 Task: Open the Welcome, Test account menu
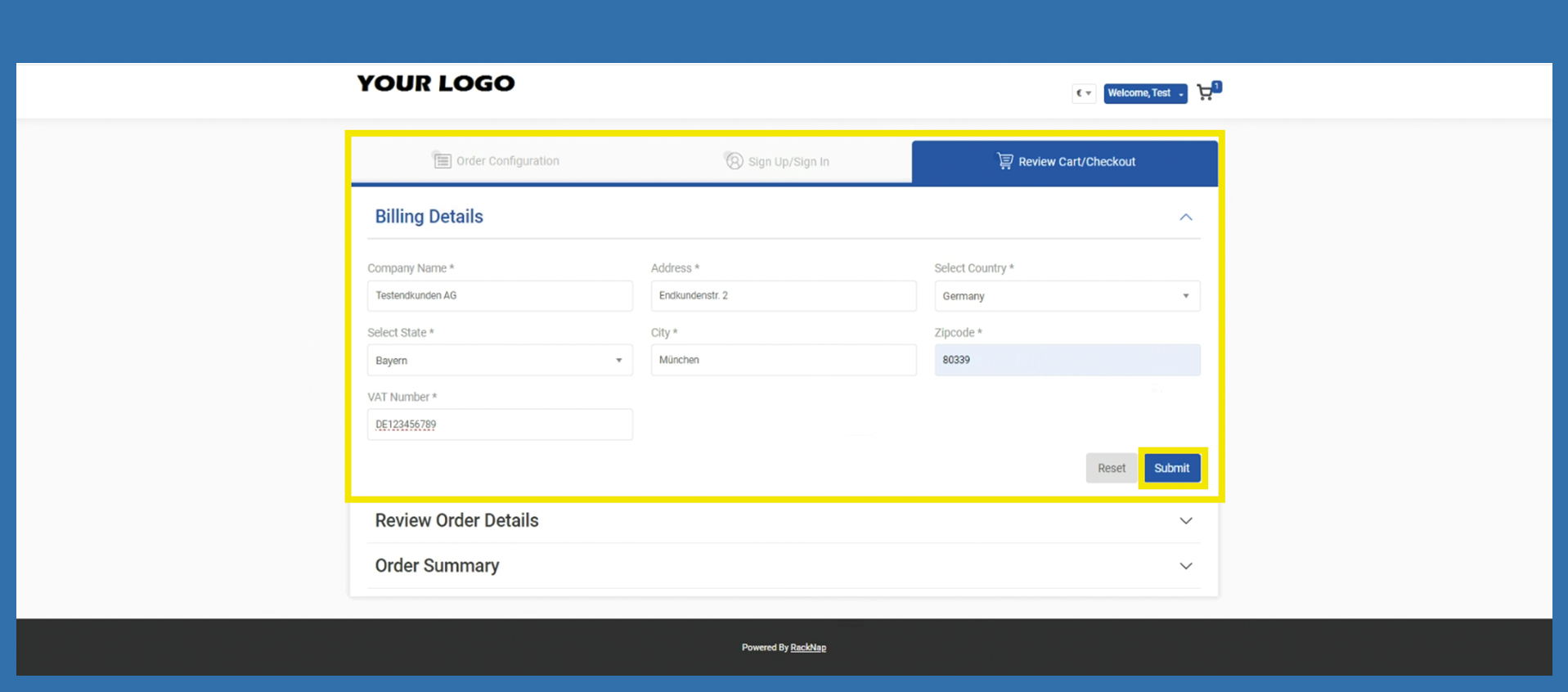click(1145, 93)
